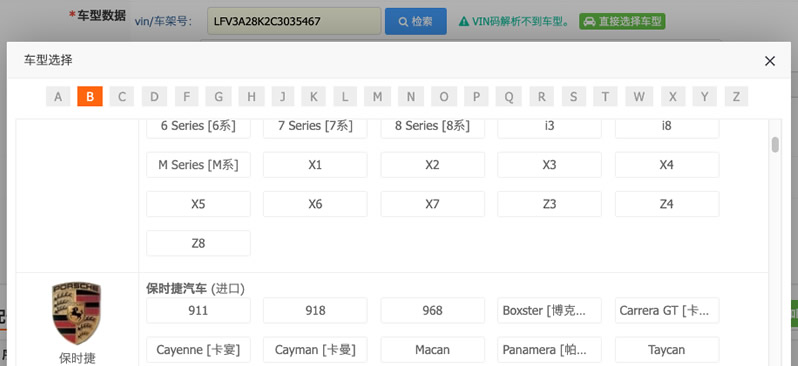Switch to the letter A tab
The height and width of the screenshot is (366, 798).
coord(58,96)
